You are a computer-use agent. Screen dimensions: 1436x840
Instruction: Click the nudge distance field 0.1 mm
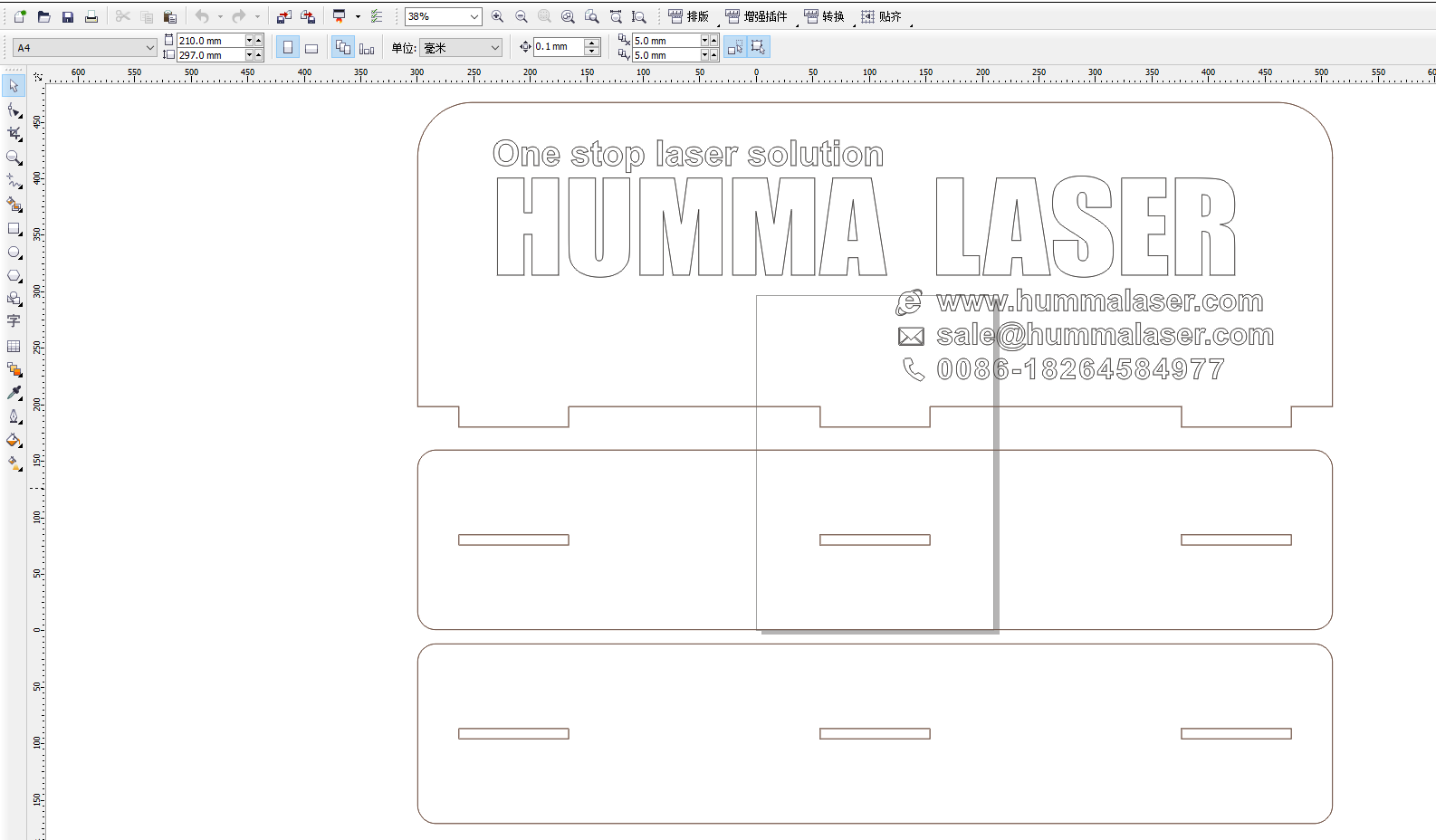pos(559,47)
